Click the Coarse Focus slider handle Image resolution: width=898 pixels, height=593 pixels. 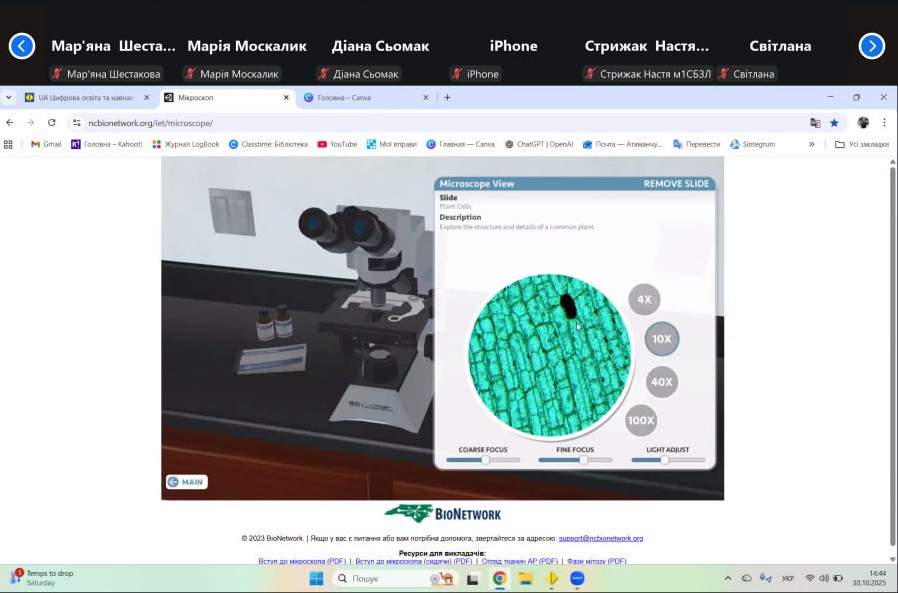[x=485, y=460]
